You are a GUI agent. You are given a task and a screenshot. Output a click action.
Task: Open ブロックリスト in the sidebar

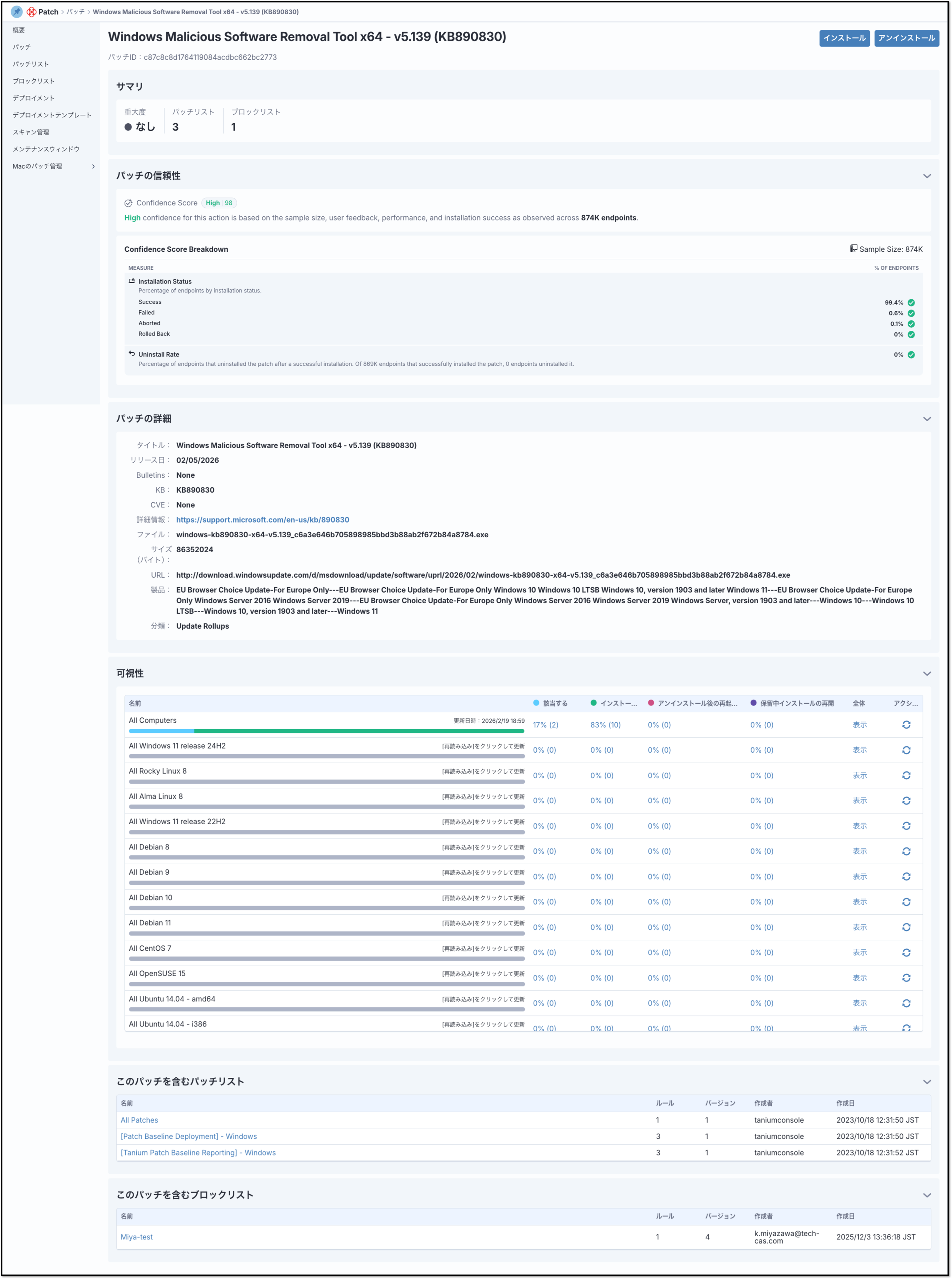coord(33,81)
